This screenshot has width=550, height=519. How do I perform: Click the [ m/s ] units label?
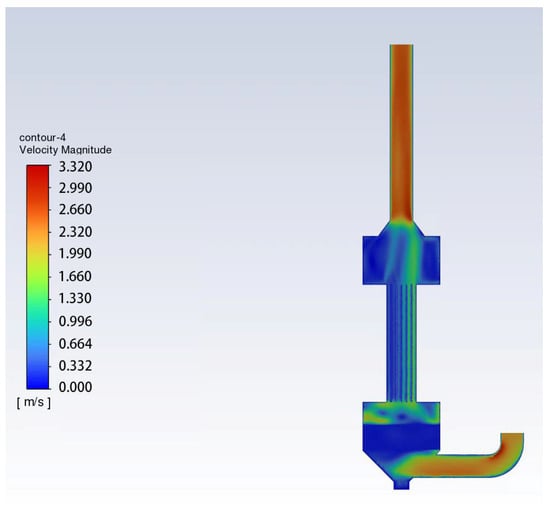point(34,402)
